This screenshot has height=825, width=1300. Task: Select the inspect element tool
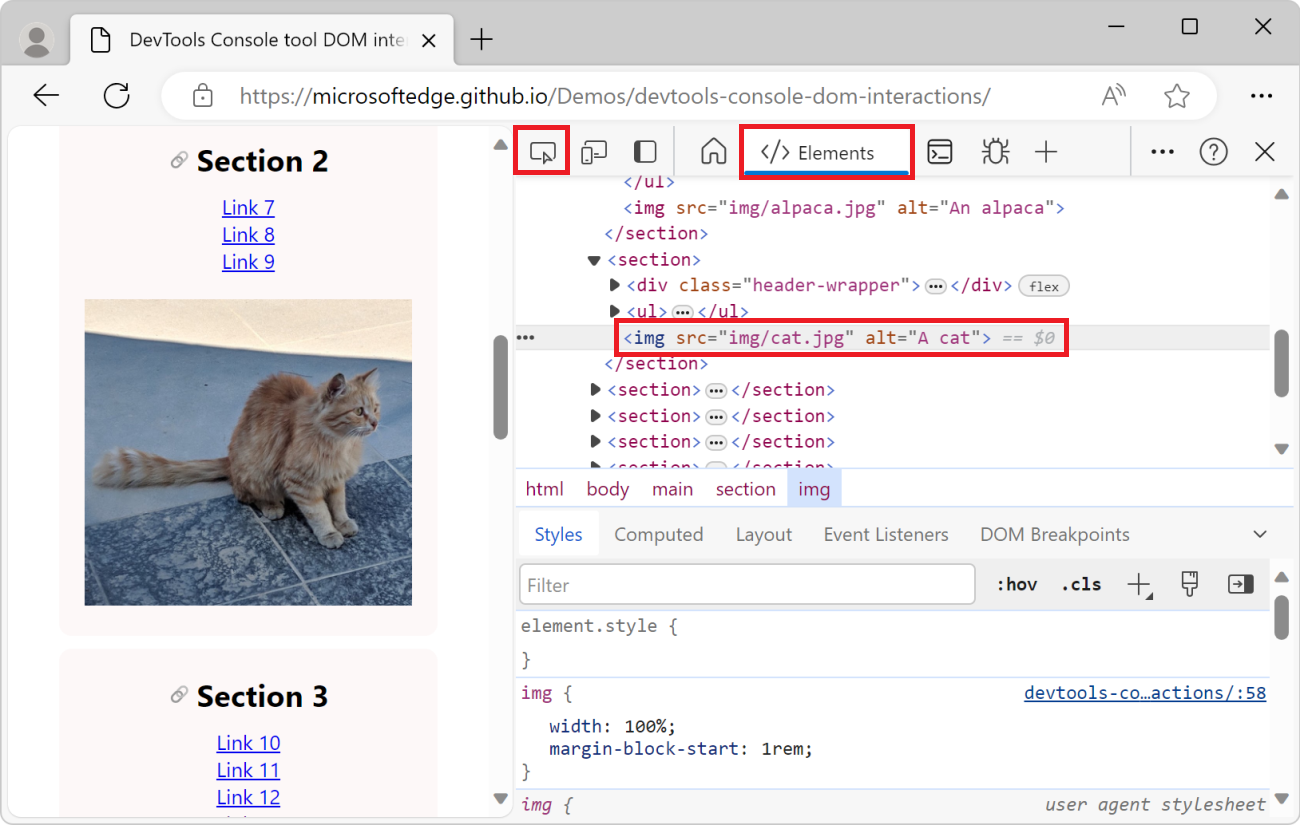click(541, 150)
